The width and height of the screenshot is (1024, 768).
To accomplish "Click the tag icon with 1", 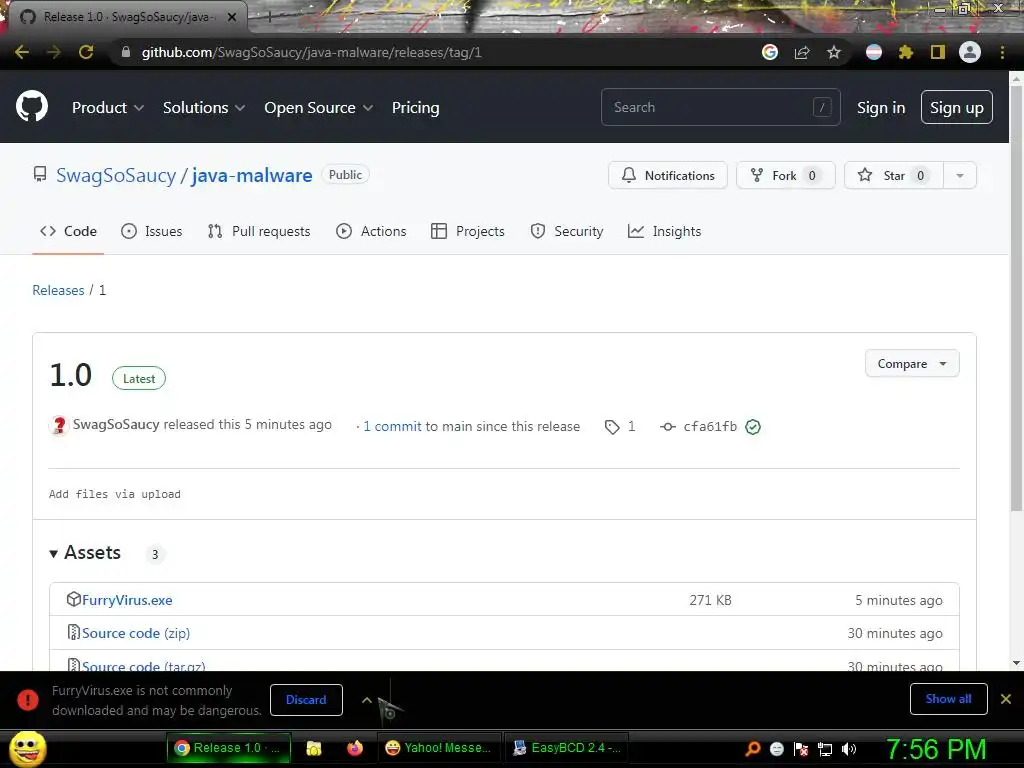I will click(620, 426).
